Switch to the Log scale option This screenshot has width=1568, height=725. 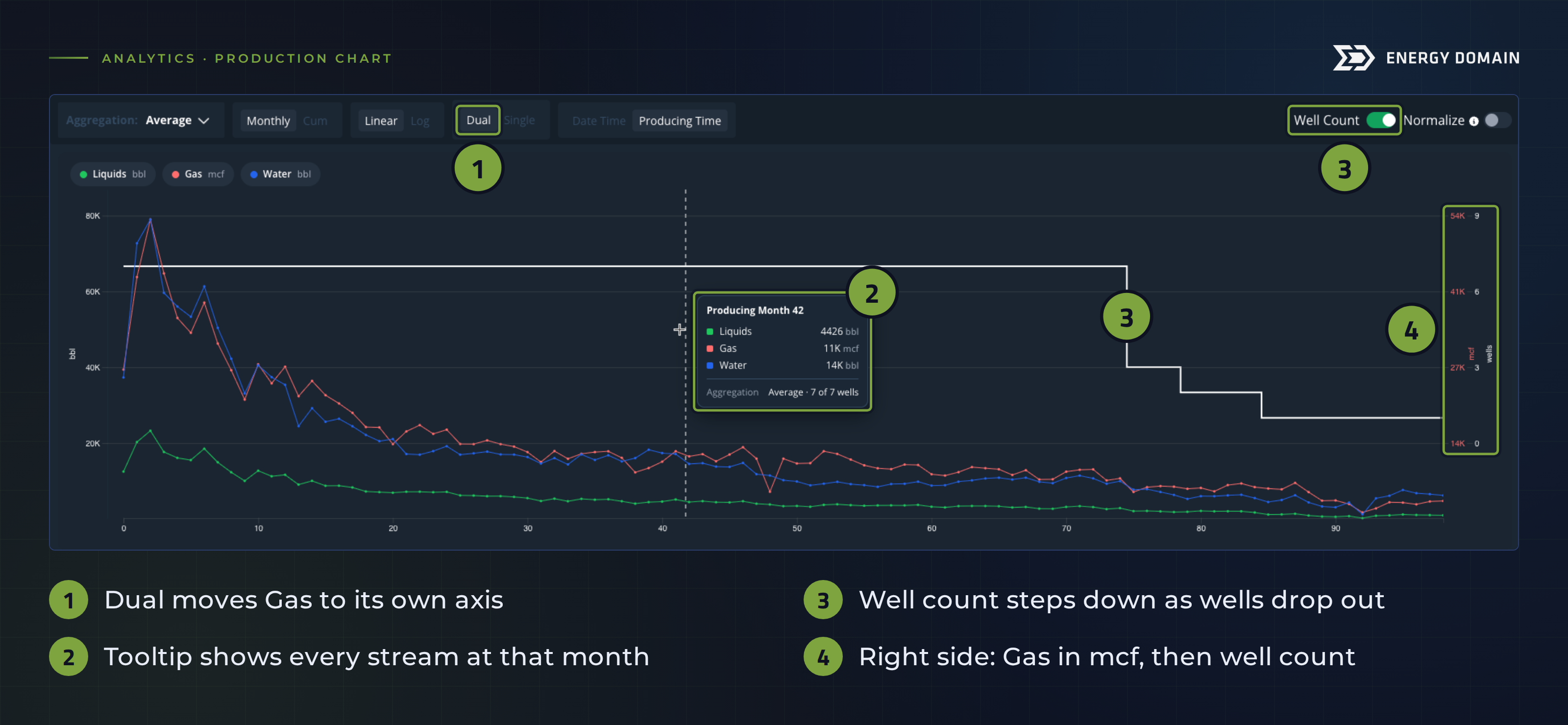(420, 121)
